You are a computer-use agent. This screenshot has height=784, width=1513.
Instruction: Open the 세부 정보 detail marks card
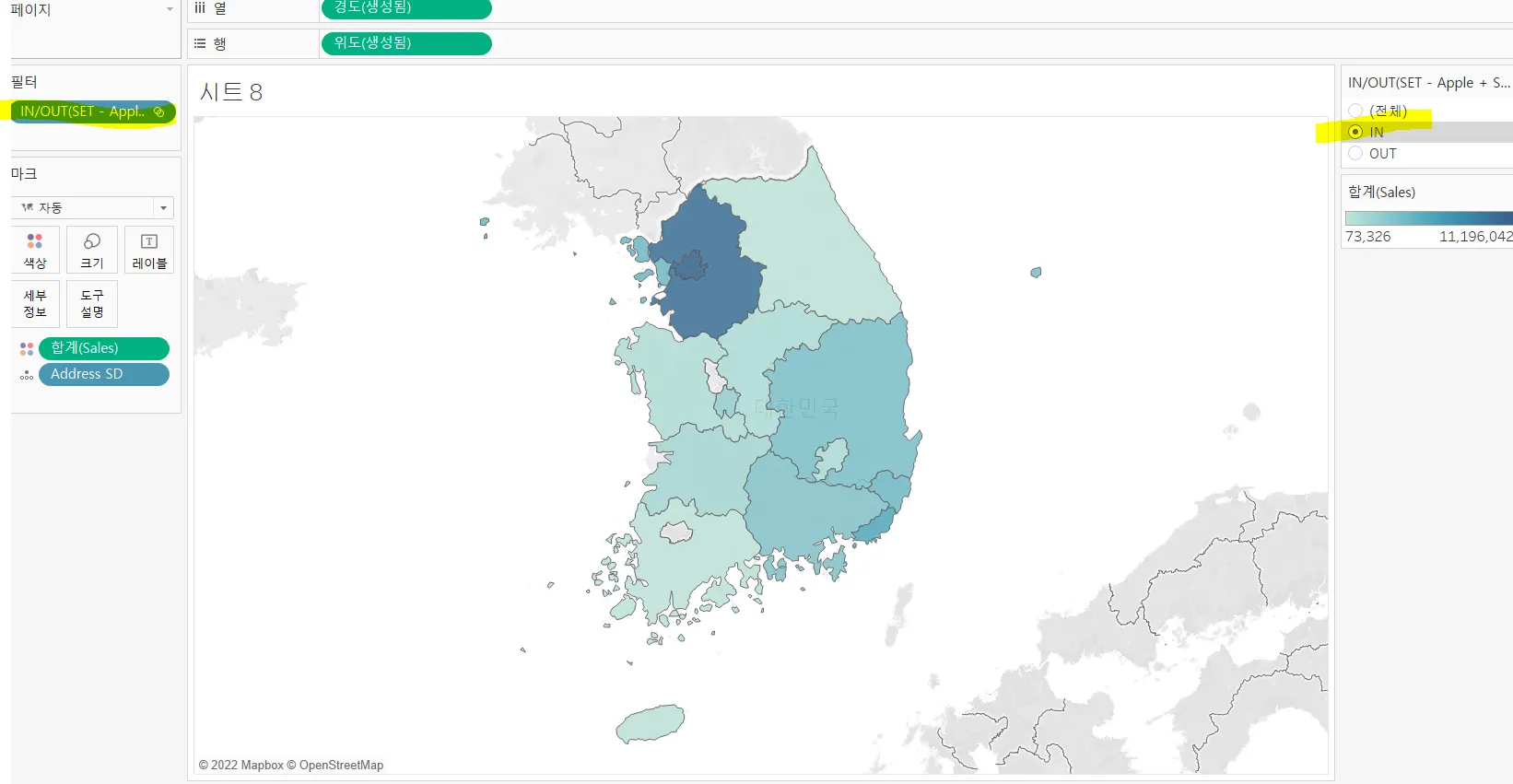(35, 304)
